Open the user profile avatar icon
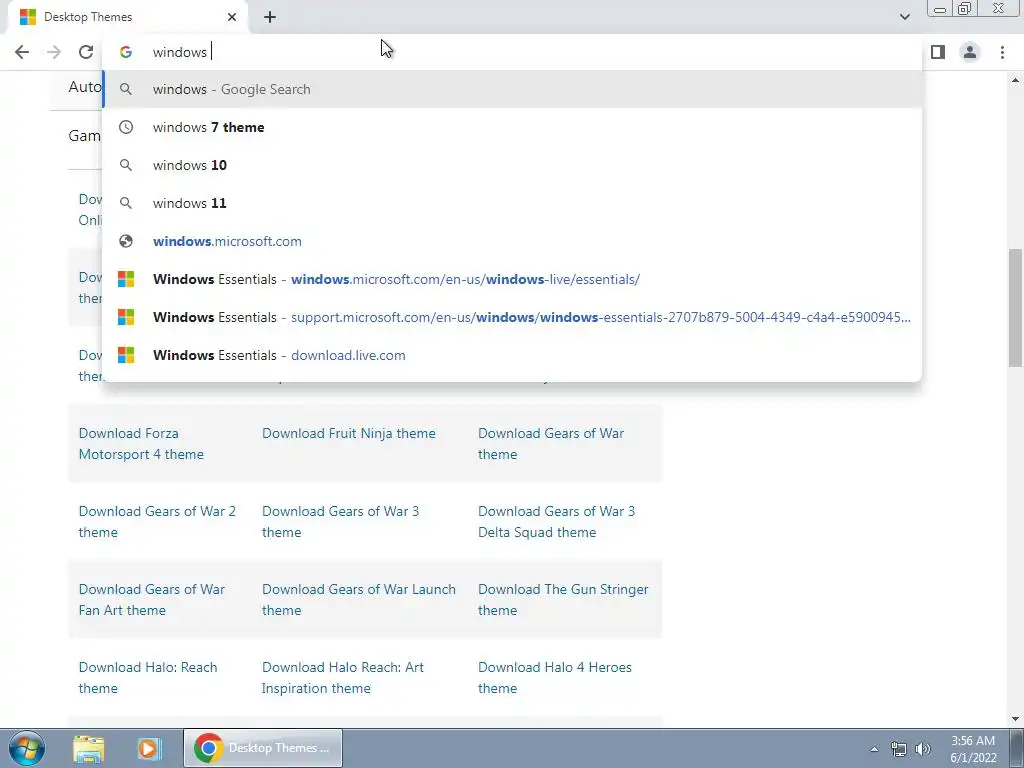Viewport: 1024px width, 768px height. tap(970, 52)
